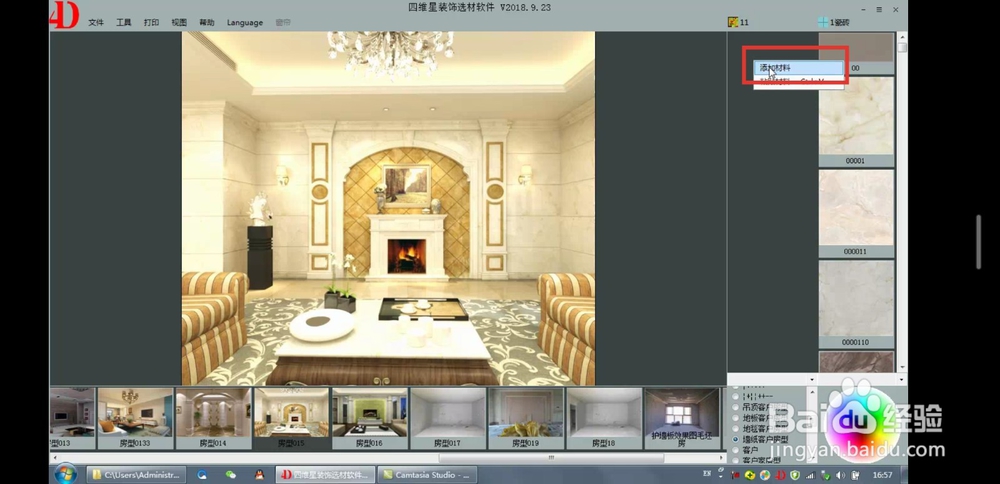Viewport: 1000px width, 484px height.
Task: Open the 文件 menu
Action: click(96, 22)
